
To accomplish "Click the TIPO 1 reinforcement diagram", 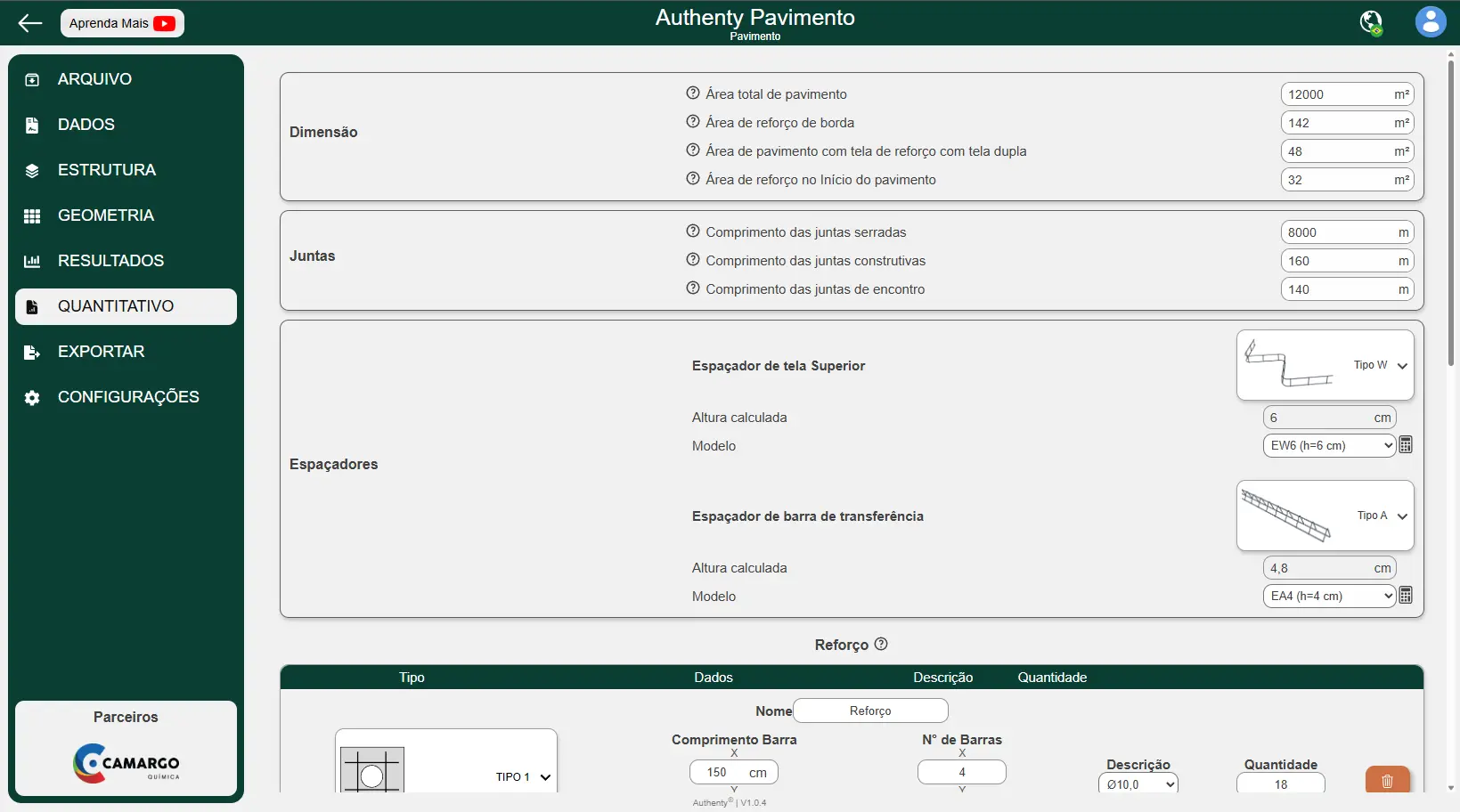I will (x=372, y=770).
